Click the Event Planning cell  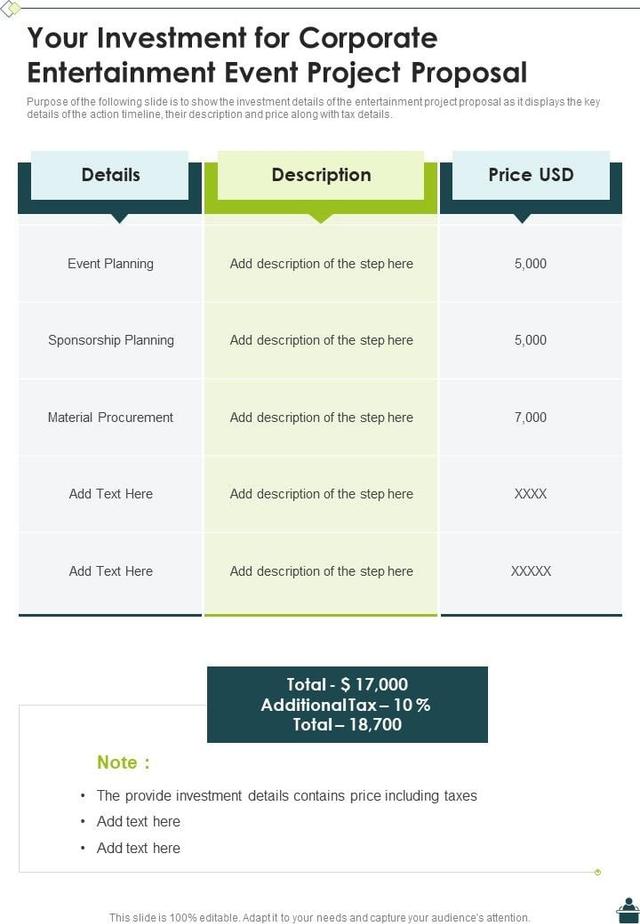(x=110, y=264)
